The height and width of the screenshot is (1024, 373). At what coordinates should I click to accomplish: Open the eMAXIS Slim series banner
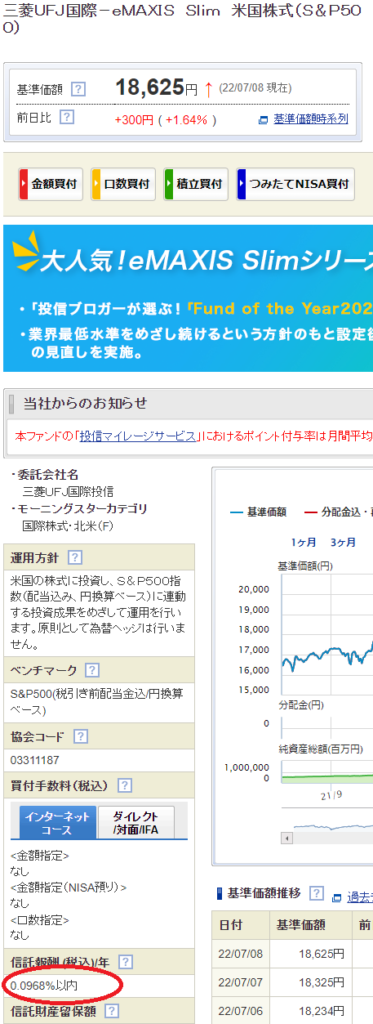188,298
